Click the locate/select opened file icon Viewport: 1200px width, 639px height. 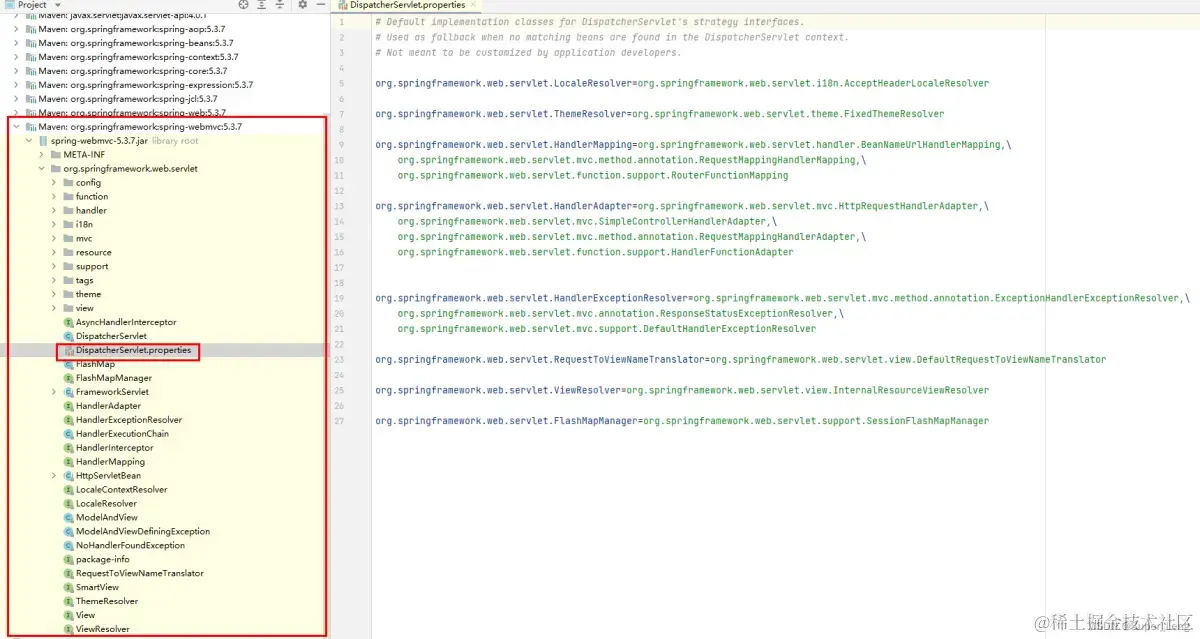(243, 5)
